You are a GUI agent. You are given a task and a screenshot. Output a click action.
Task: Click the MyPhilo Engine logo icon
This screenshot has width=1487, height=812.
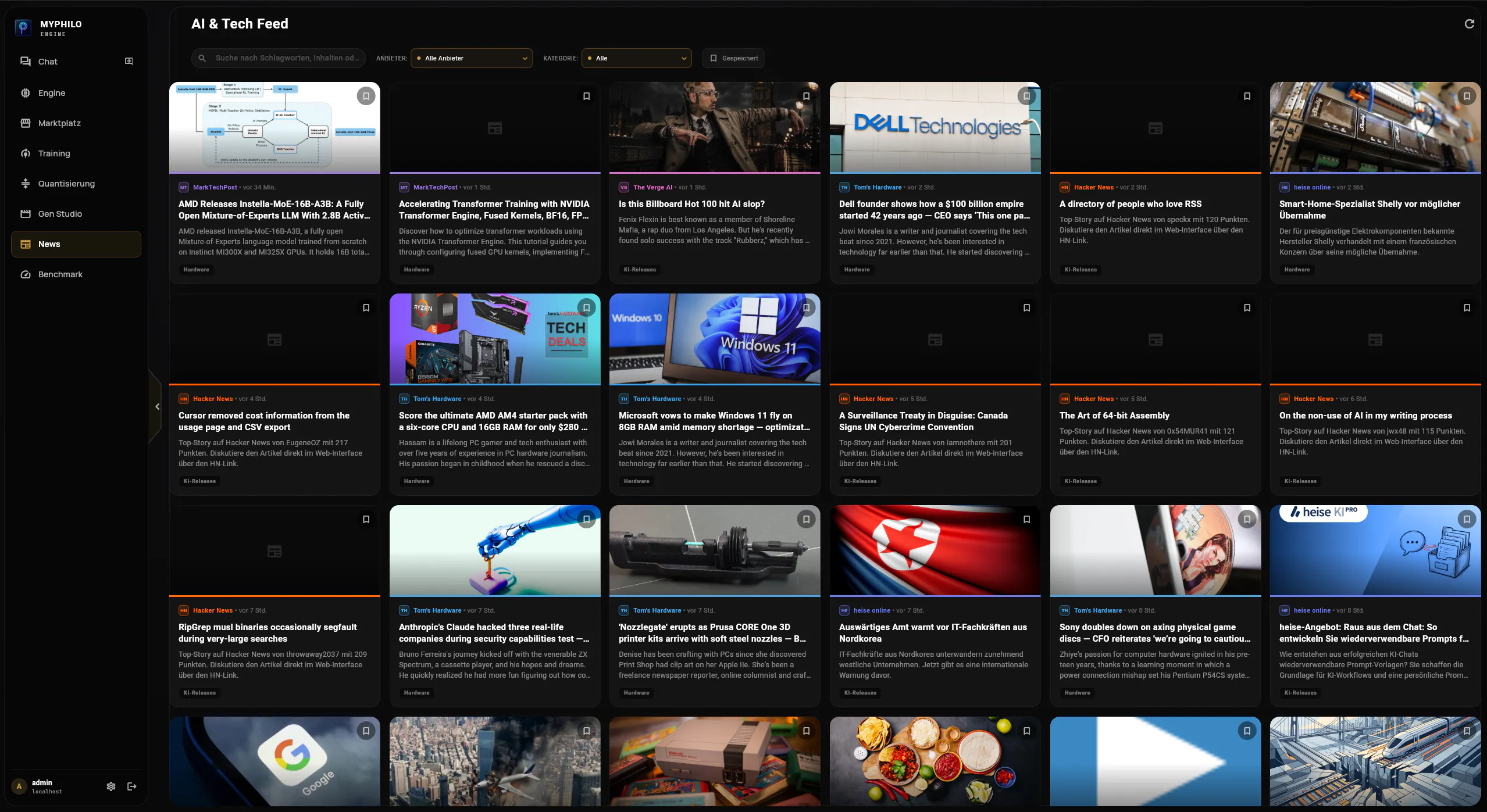point(23,27)
